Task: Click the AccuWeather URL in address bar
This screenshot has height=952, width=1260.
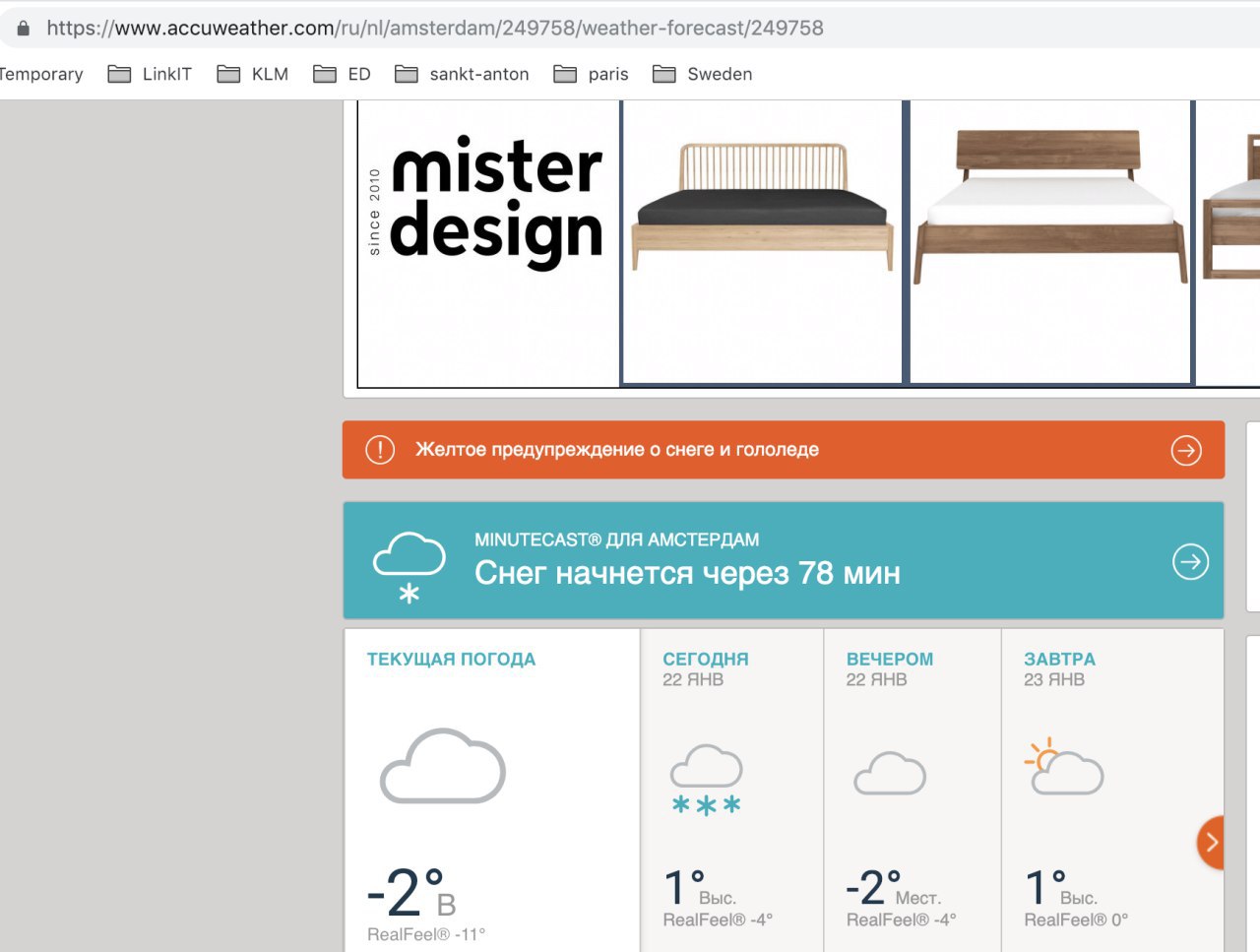Action: click(435, 28)
